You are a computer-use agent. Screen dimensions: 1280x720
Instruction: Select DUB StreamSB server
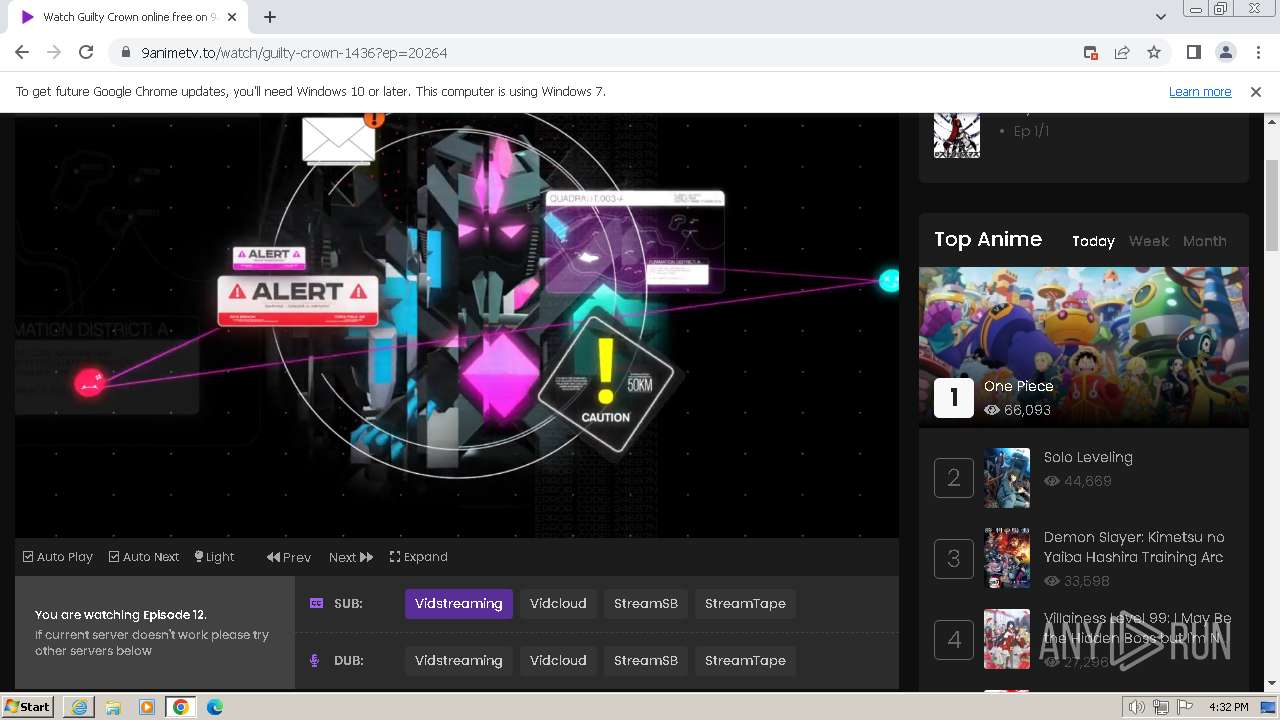pyautogui.click(x=646, y=661)
